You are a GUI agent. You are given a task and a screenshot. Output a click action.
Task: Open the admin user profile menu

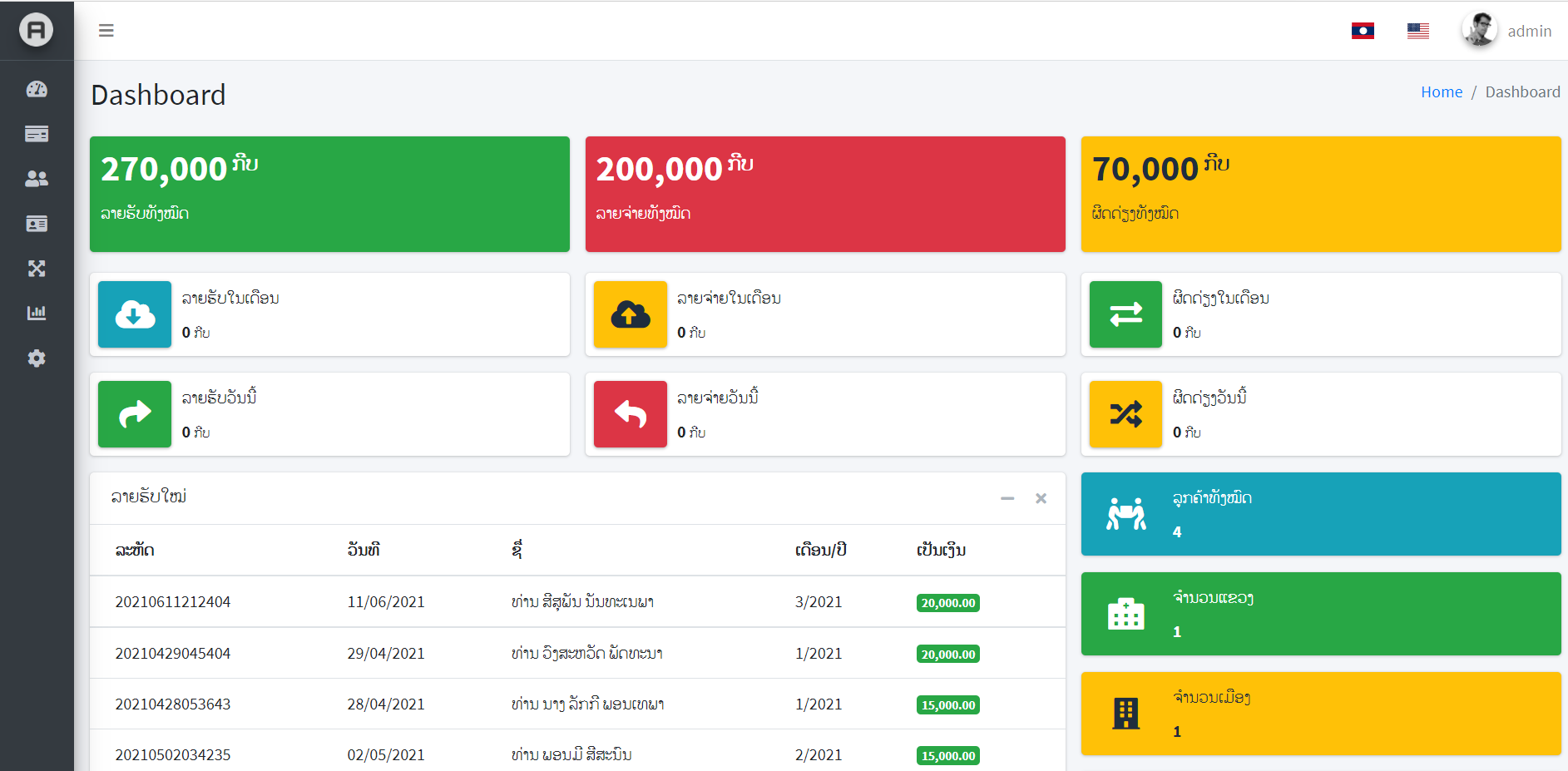(1507, 31)
